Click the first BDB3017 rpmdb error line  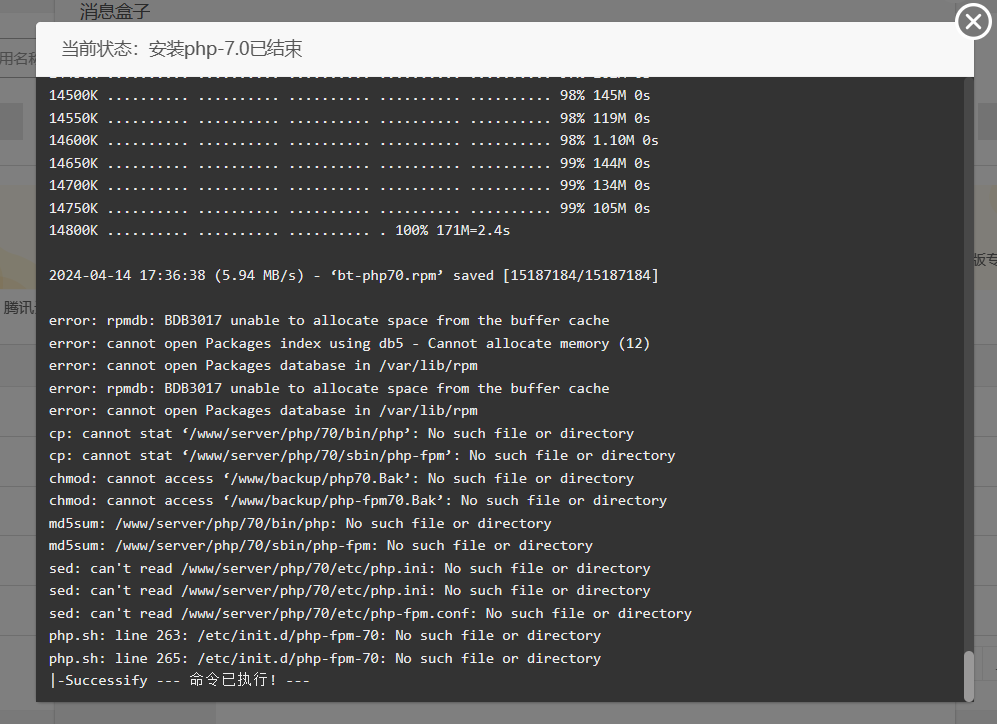(329, 320)
